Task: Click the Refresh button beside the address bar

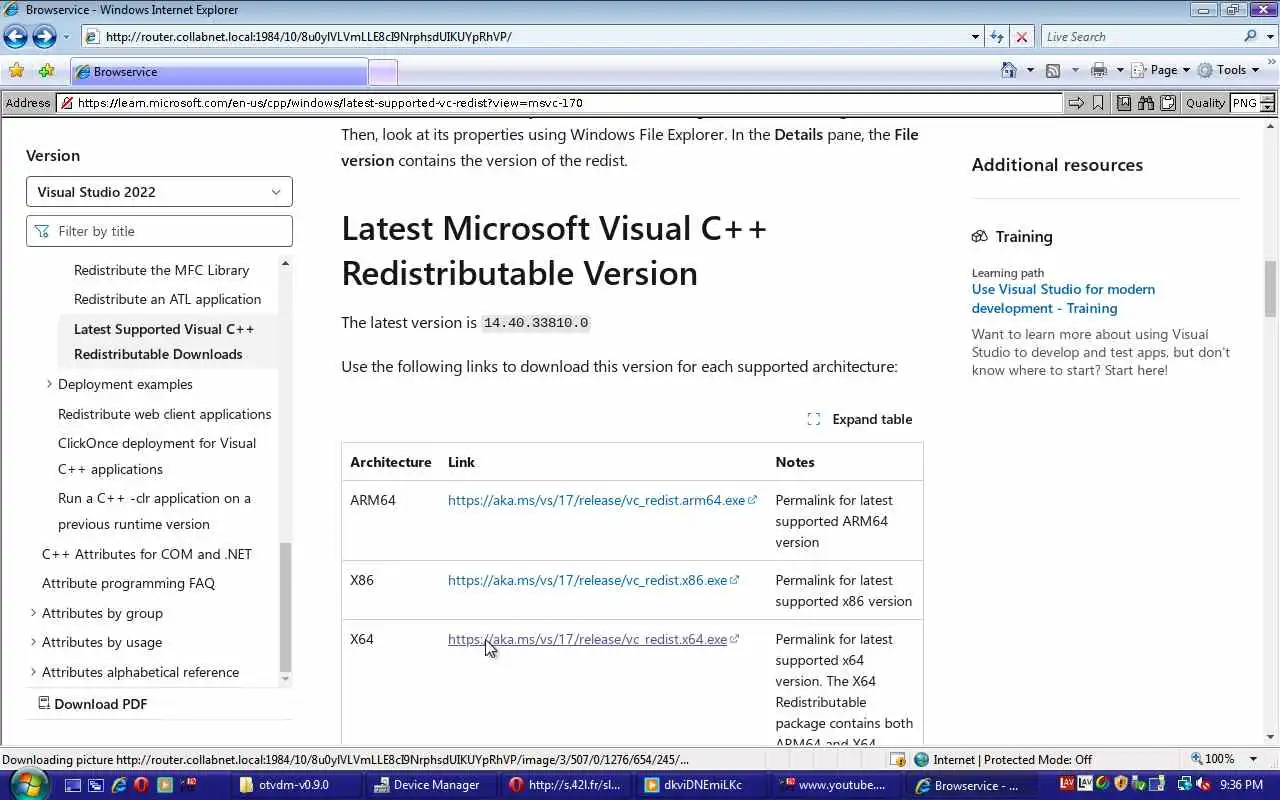Action: [996, 37]
